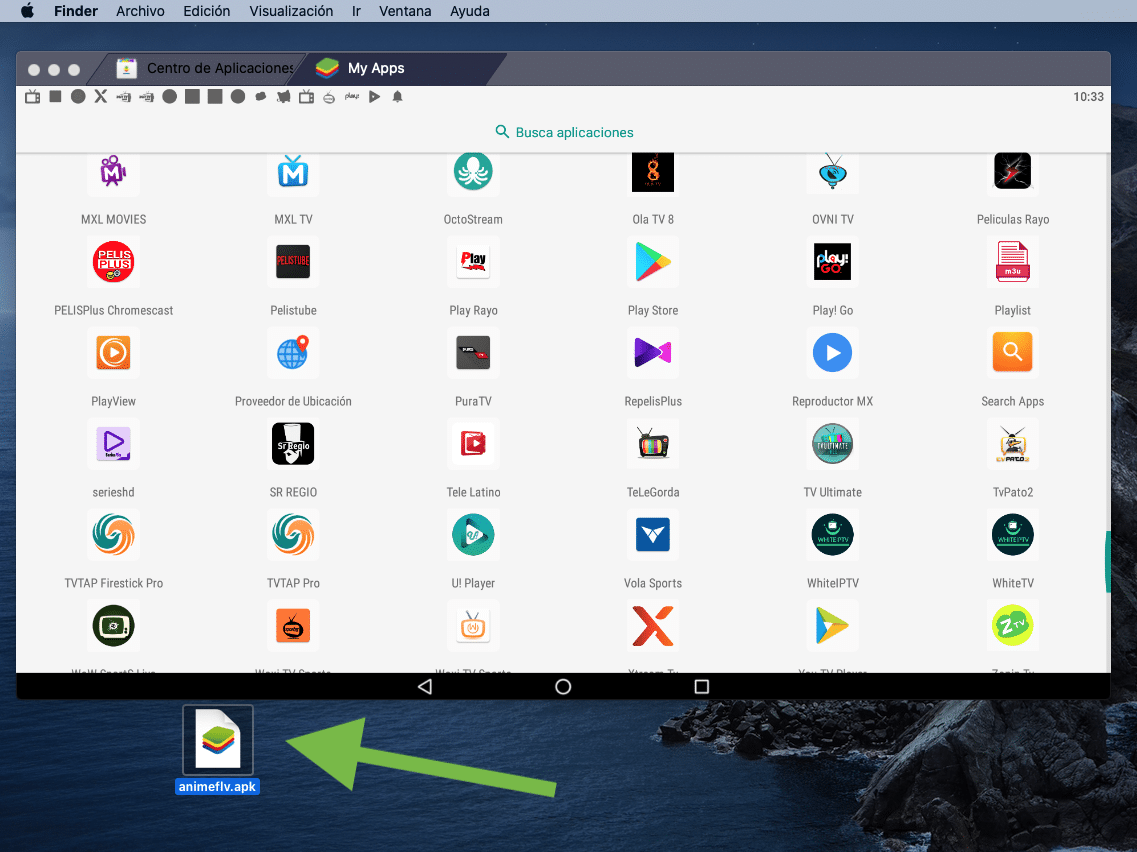This screenshot has width=1137, height=852.
Task: Click the notification bell in the BlueStacks toolbar
Action: pyautogui.click(x=398, y=97)
